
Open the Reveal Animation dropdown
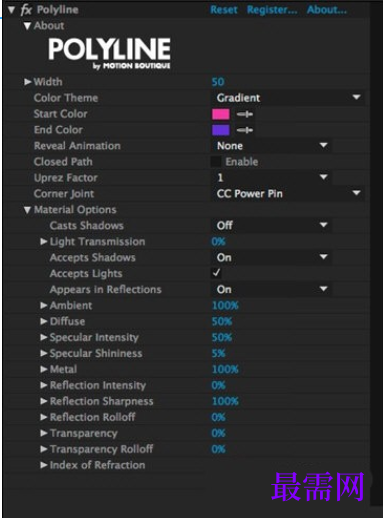pos(271,146)
